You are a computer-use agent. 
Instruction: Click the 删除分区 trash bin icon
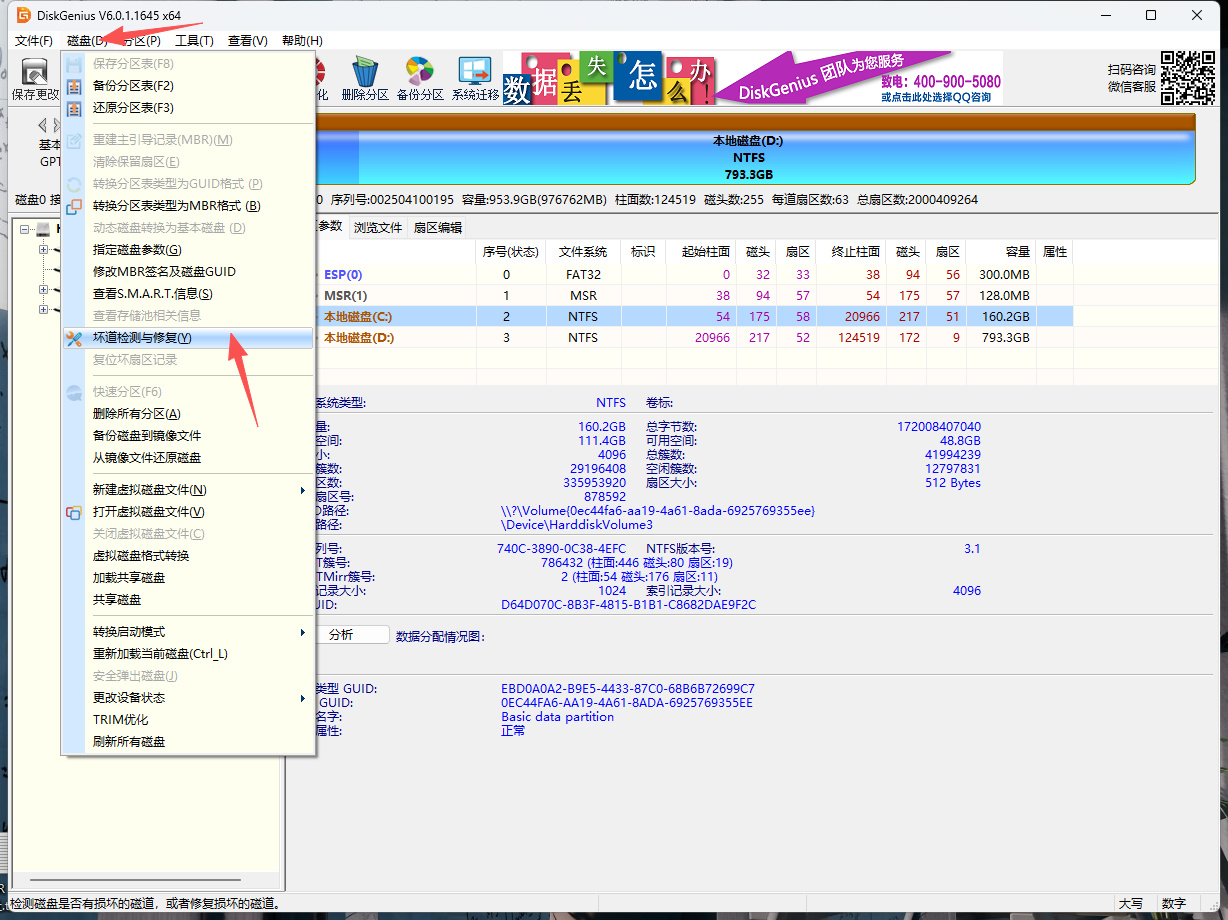point(365,71)
